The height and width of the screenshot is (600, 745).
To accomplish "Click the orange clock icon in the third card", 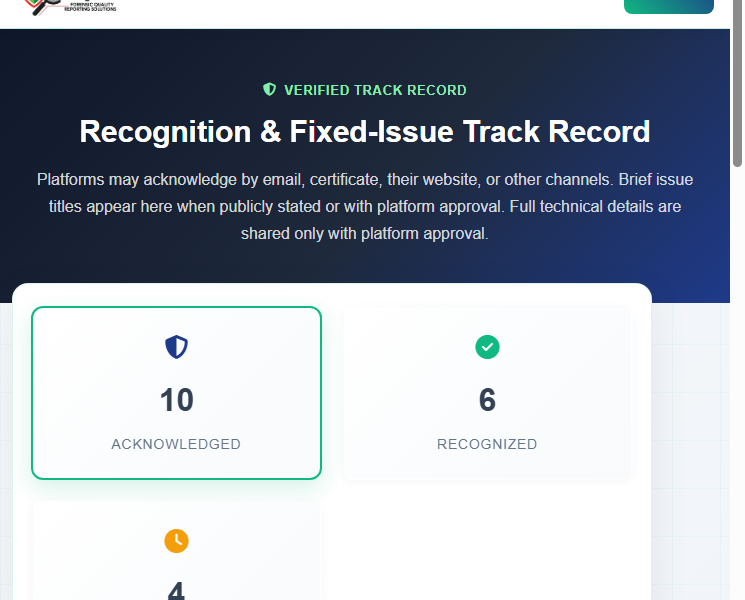I will click(x=176, y=541).
